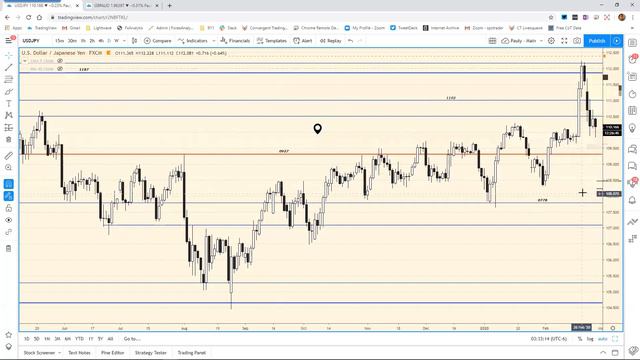Toggle visibility of the second indicator
This screenshot has width=640, height=360.
click(60, 69)
